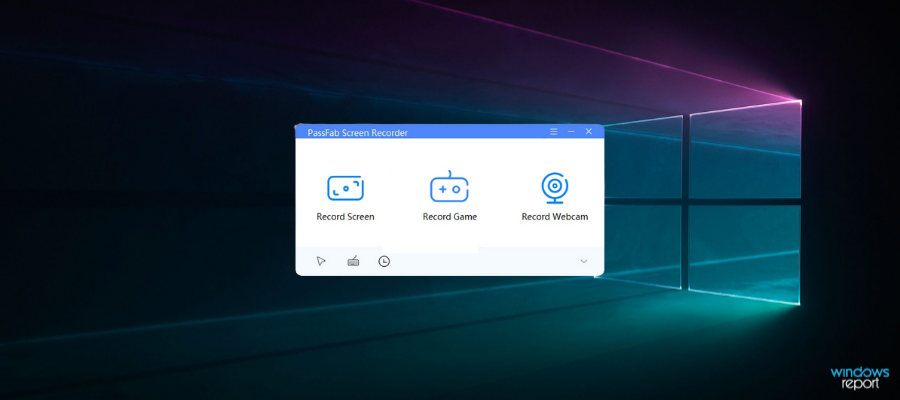
Task: Select the Record Screen icon
Action: pyautogui.click(x=346, y=188)
